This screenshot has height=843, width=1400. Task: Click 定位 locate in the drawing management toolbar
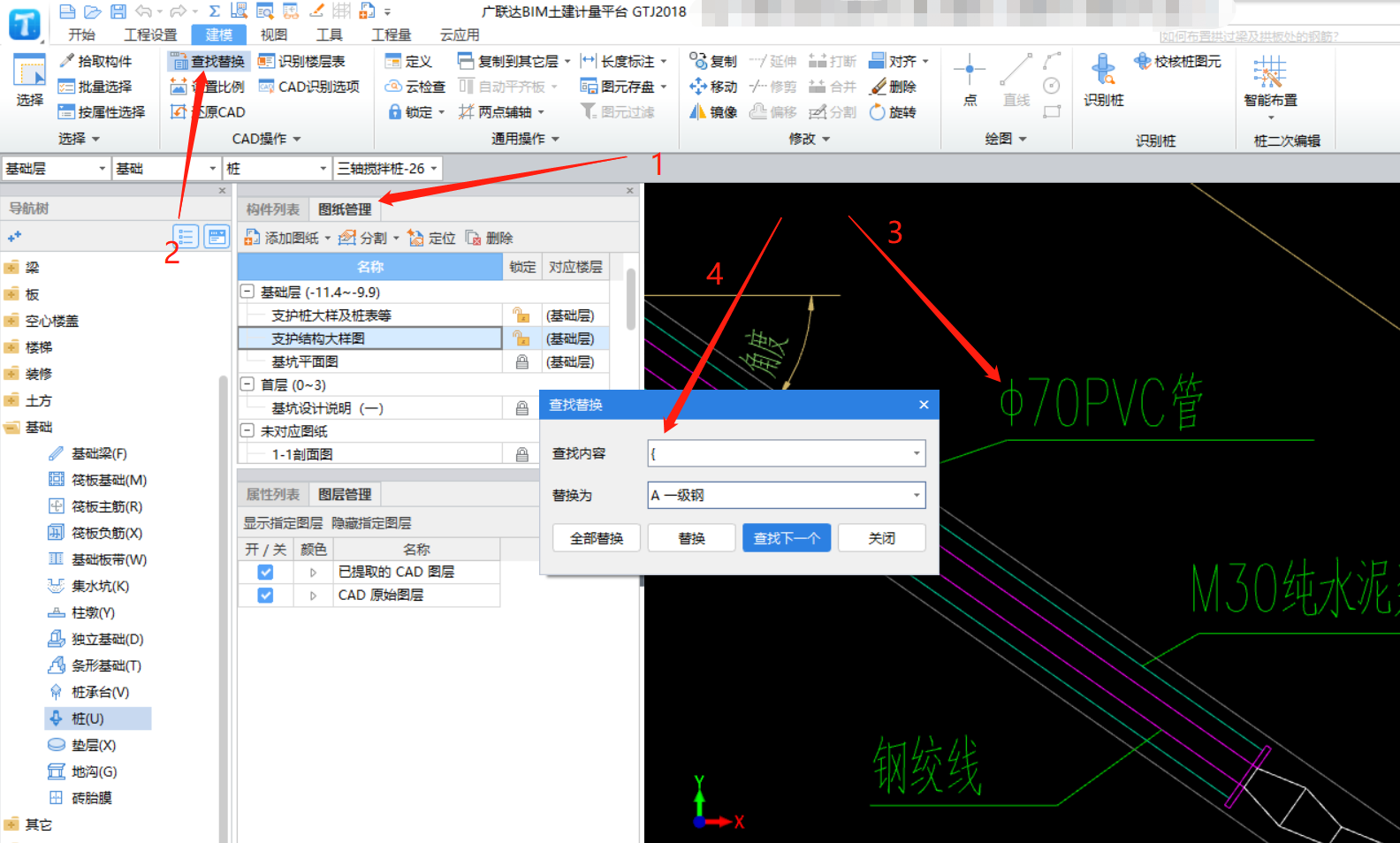coord(432,238)
